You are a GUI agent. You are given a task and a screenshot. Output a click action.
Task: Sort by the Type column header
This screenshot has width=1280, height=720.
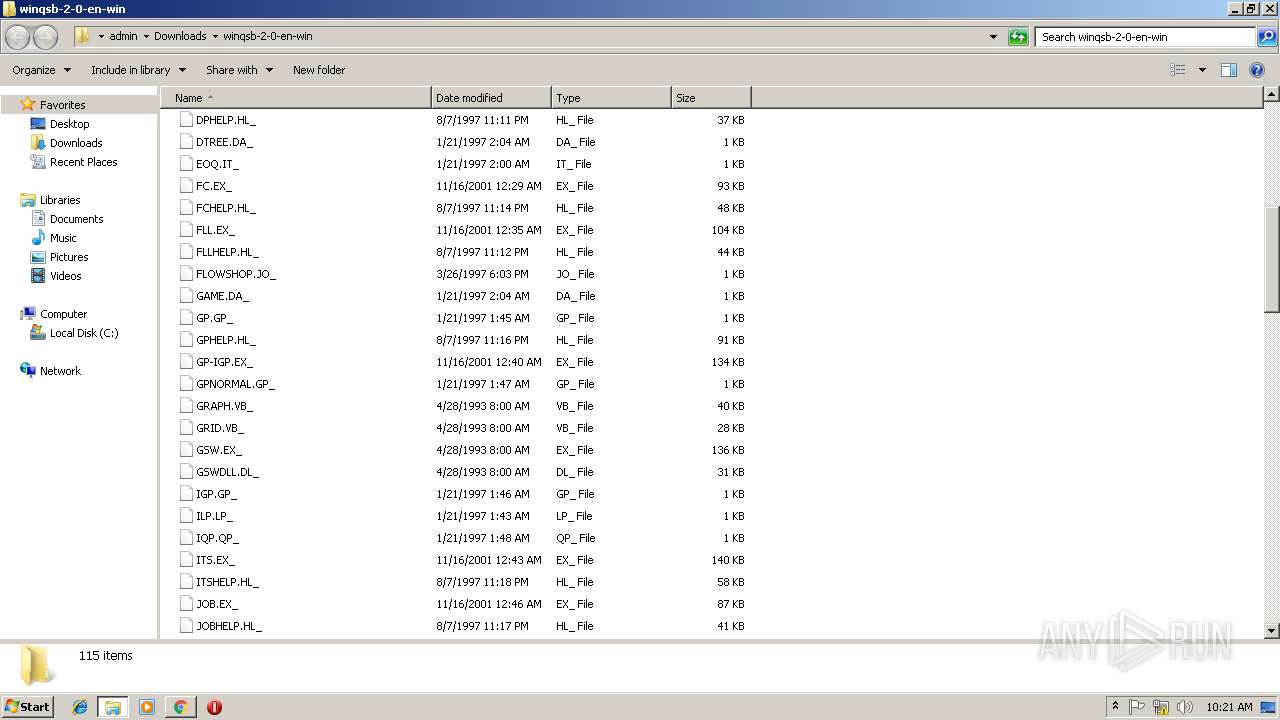tap(611, 98)
